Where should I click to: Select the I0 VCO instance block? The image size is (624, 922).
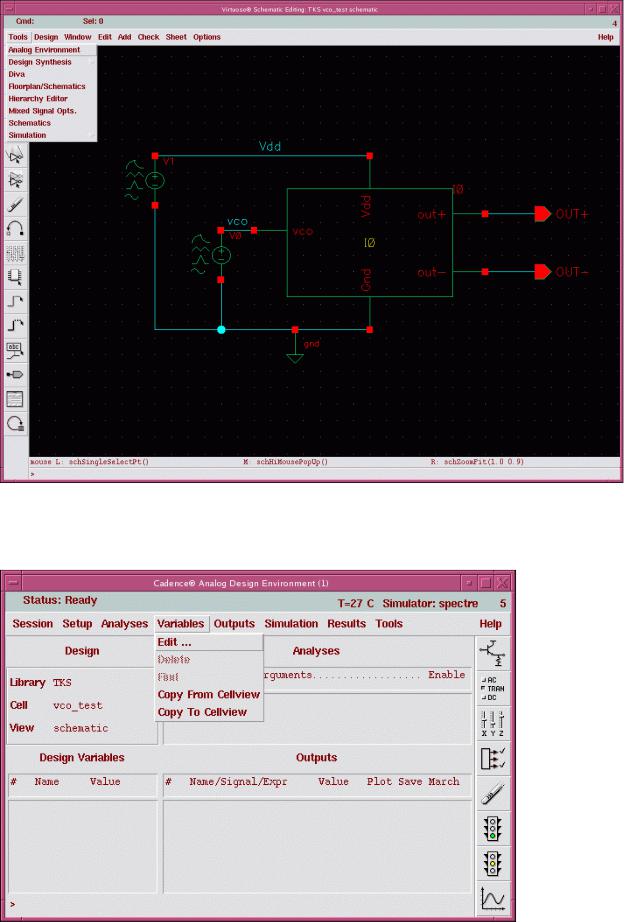point(369,242)
